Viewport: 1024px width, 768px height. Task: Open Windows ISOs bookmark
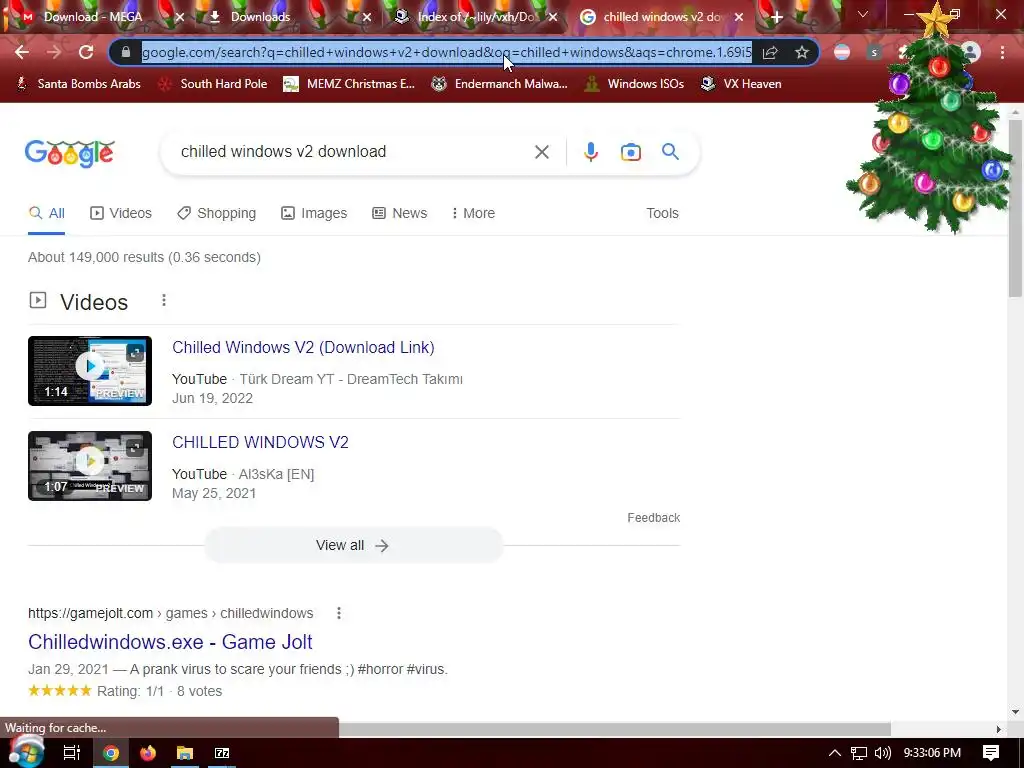(634, 84)
